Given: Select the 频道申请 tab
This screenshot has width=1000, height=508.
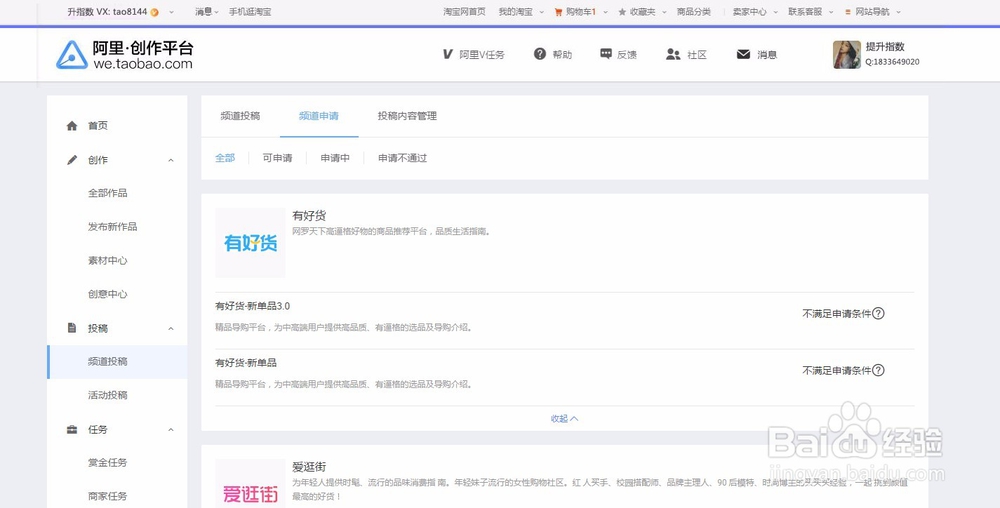Looking at the screenshot, I should [319, 116].
